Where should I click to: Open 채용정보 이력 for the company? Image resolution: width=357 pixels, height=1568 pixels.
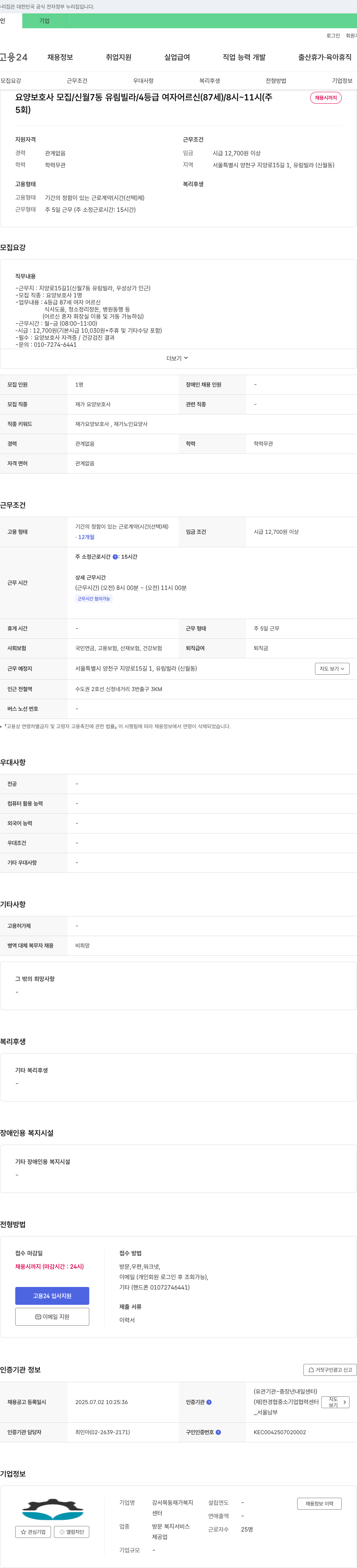click(319, 1503)
